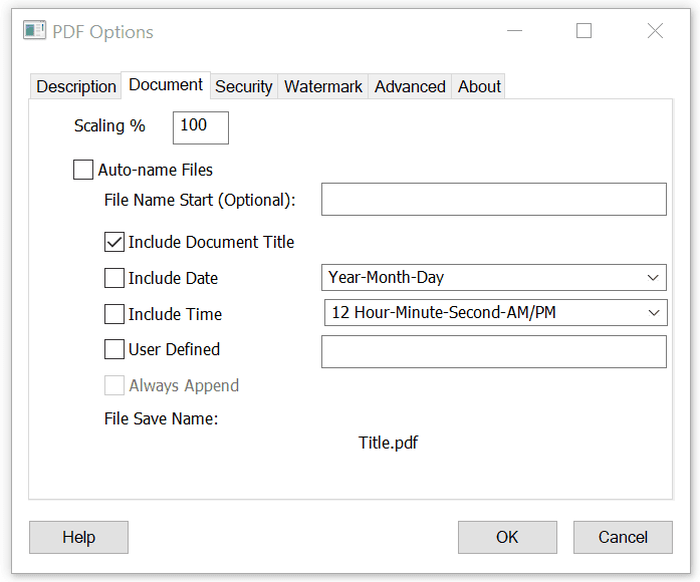Click the User Defined text field

coord(494,352)
